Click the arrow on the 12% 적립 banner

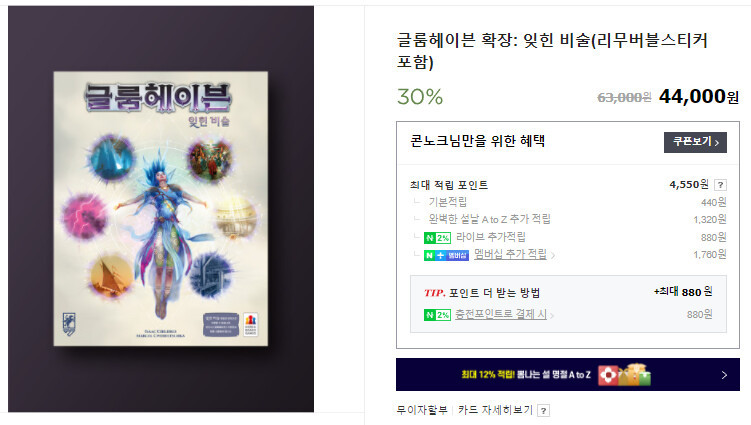pos(724,375)
